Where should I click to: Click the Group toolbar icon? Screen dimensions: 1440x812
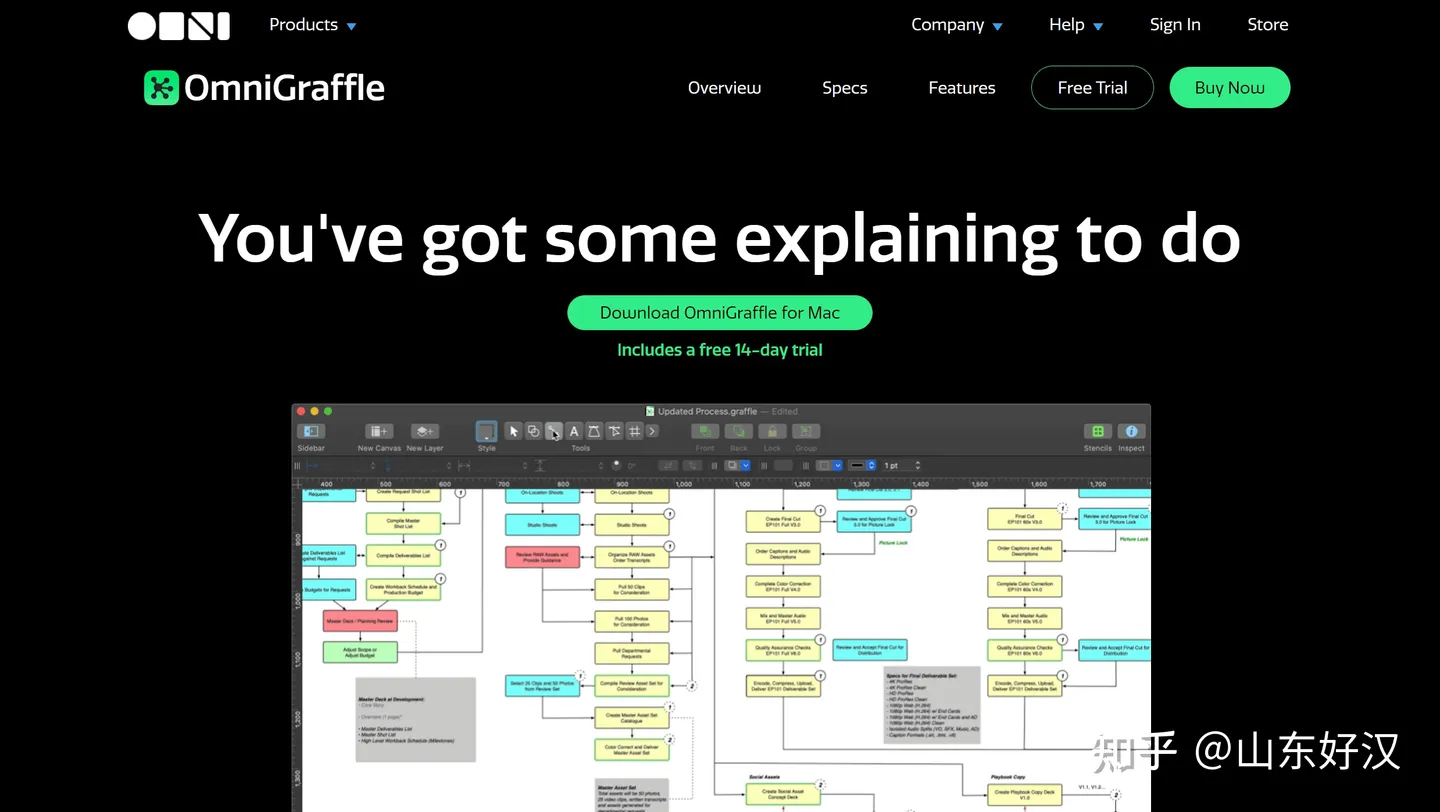point(806,431)
